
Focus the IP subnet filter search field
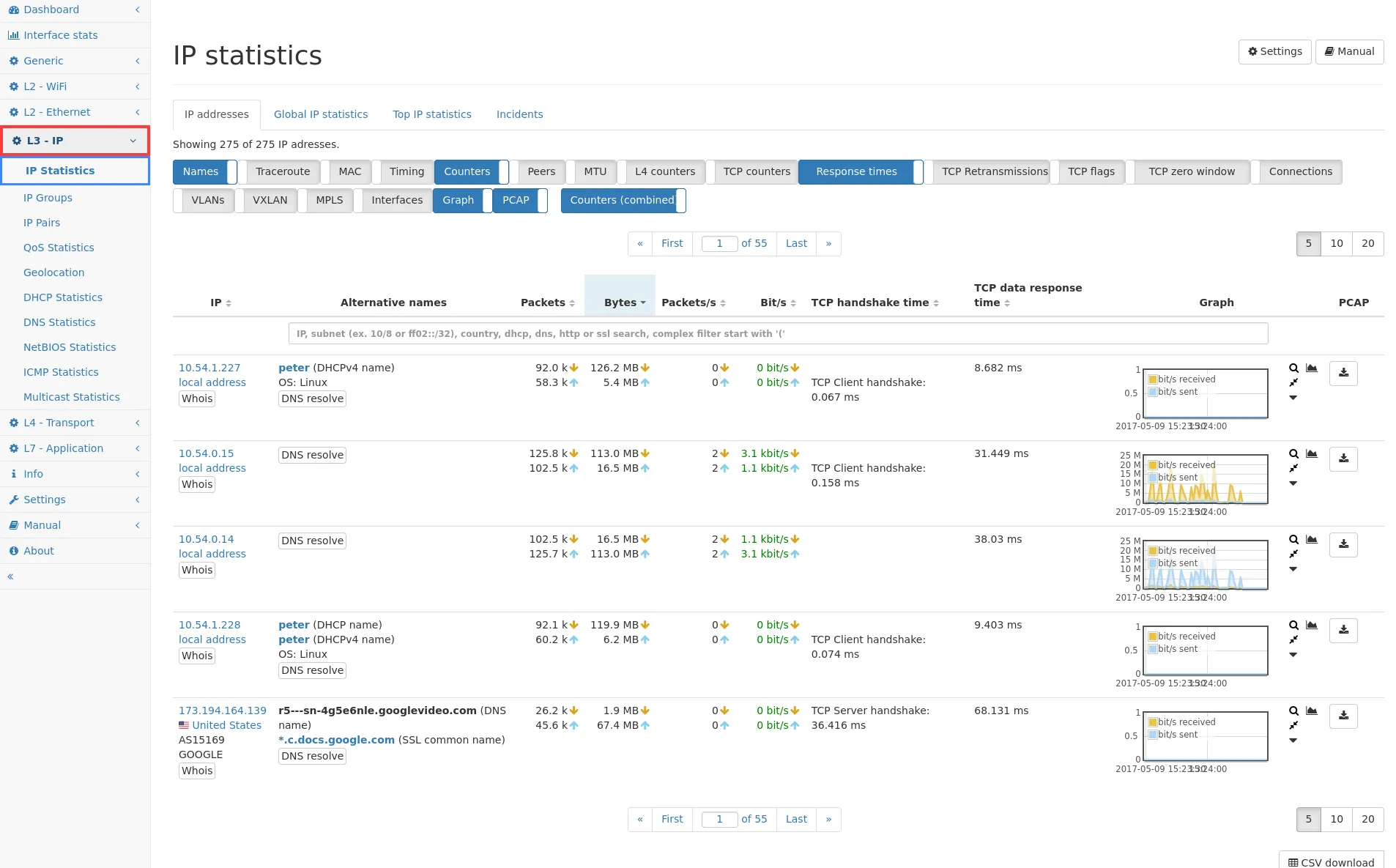[778, 333]
